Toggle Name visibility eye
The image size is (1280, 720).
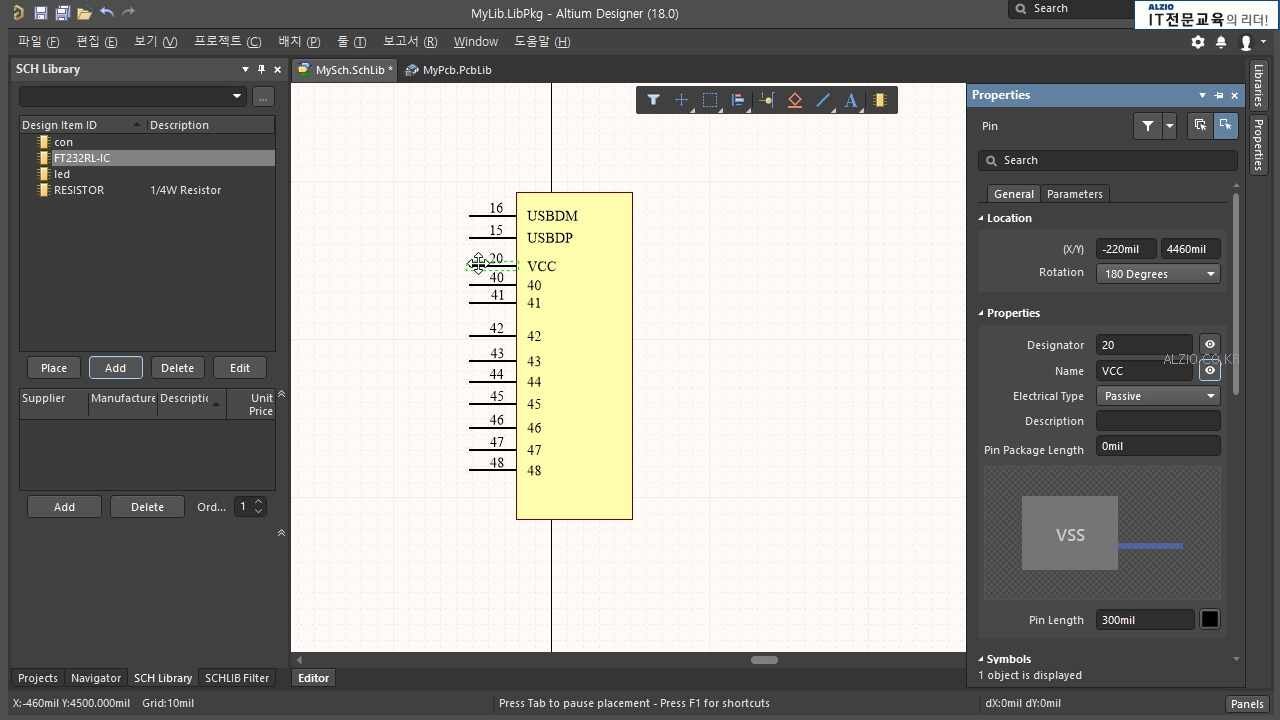[x=1209, y=370]
